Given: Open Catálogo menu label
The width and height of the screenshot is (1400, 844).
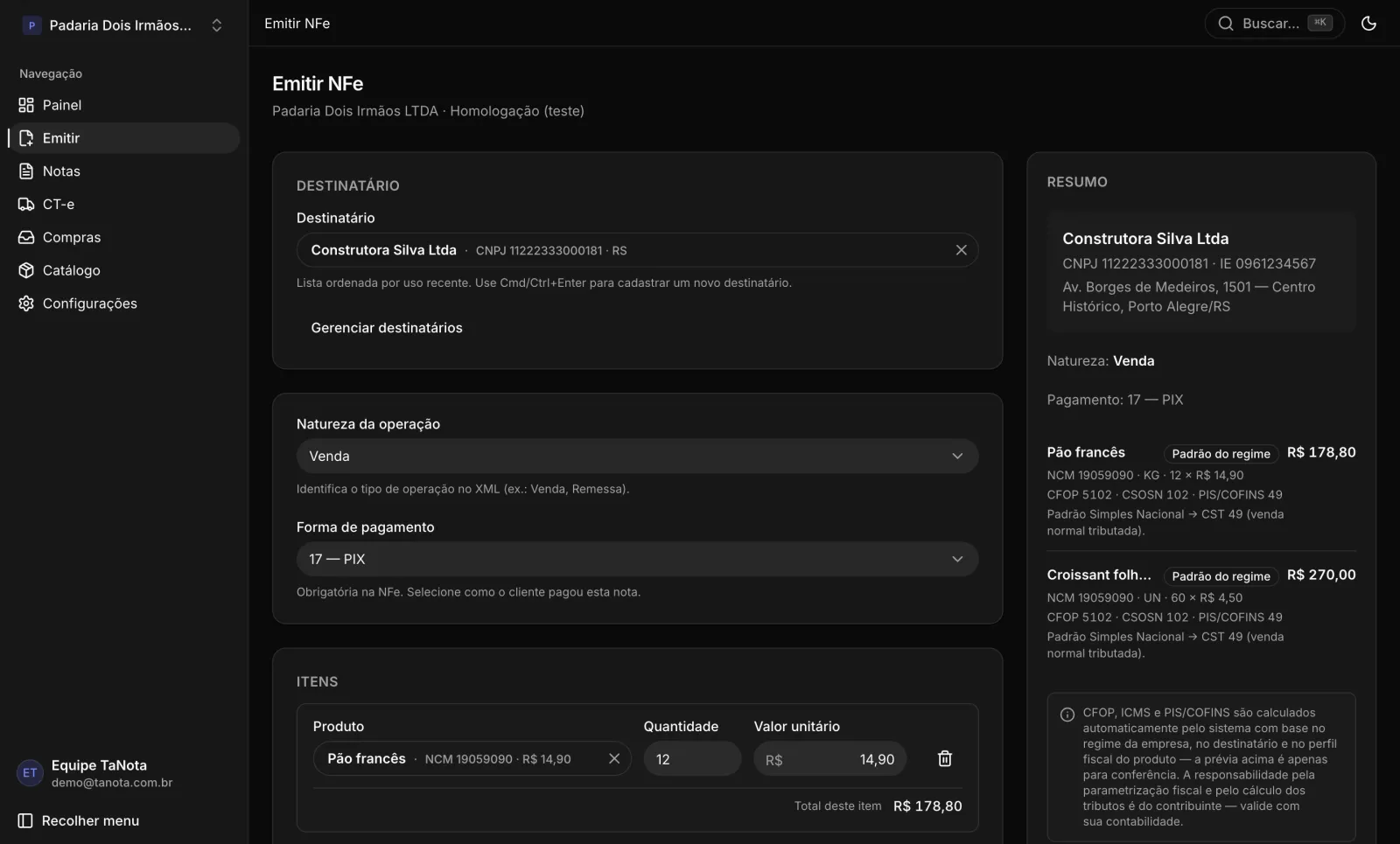Looking at the screenshot, I should (x=72, y=271).
